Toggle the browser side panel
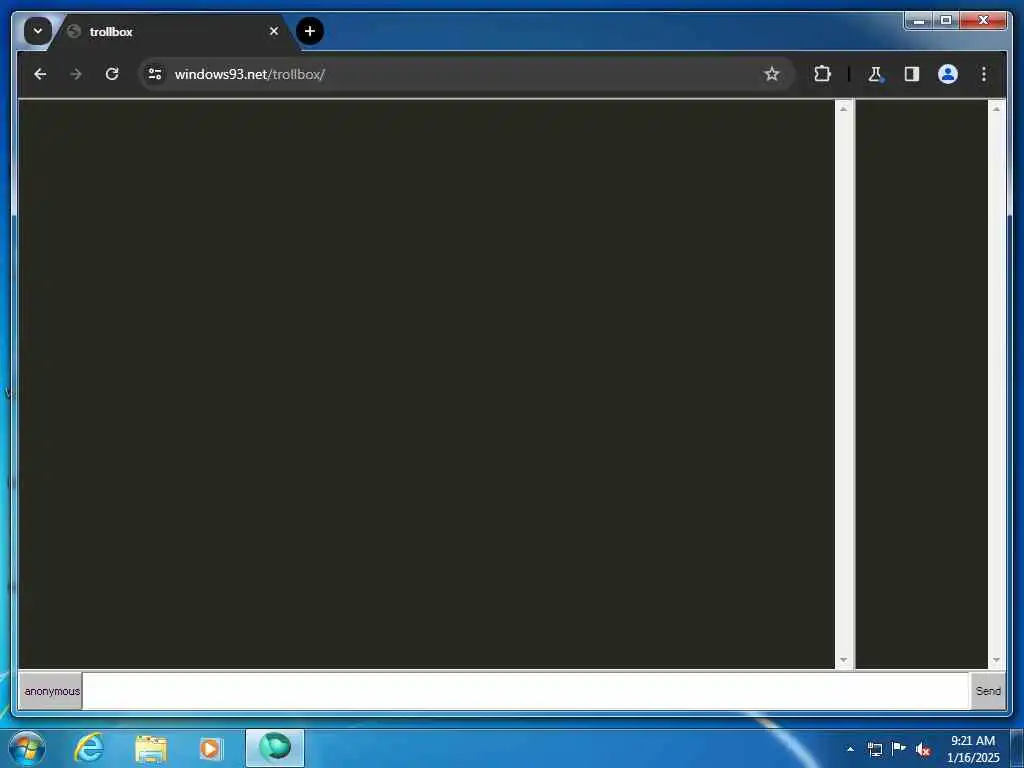1024x768 pixels. pyautogui.click(x=912, y=74)
